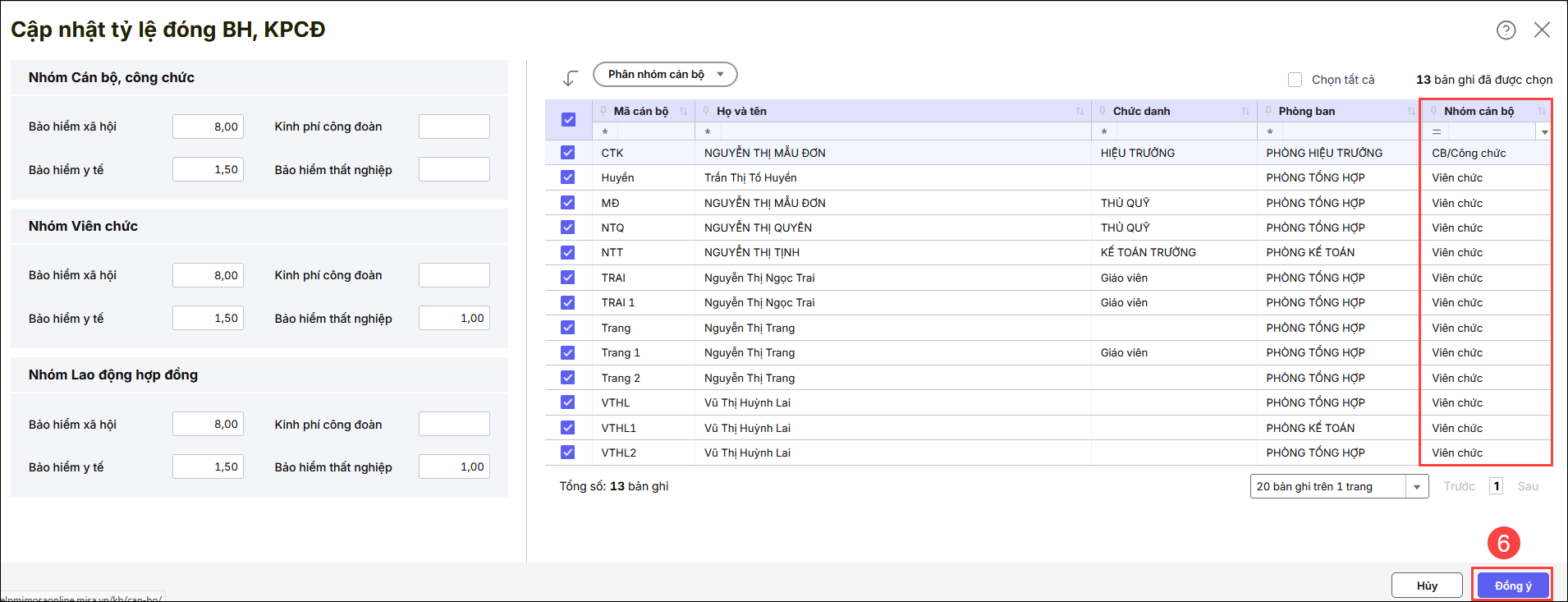
Task: Click the Đồng ý button
Action: 1512,586
